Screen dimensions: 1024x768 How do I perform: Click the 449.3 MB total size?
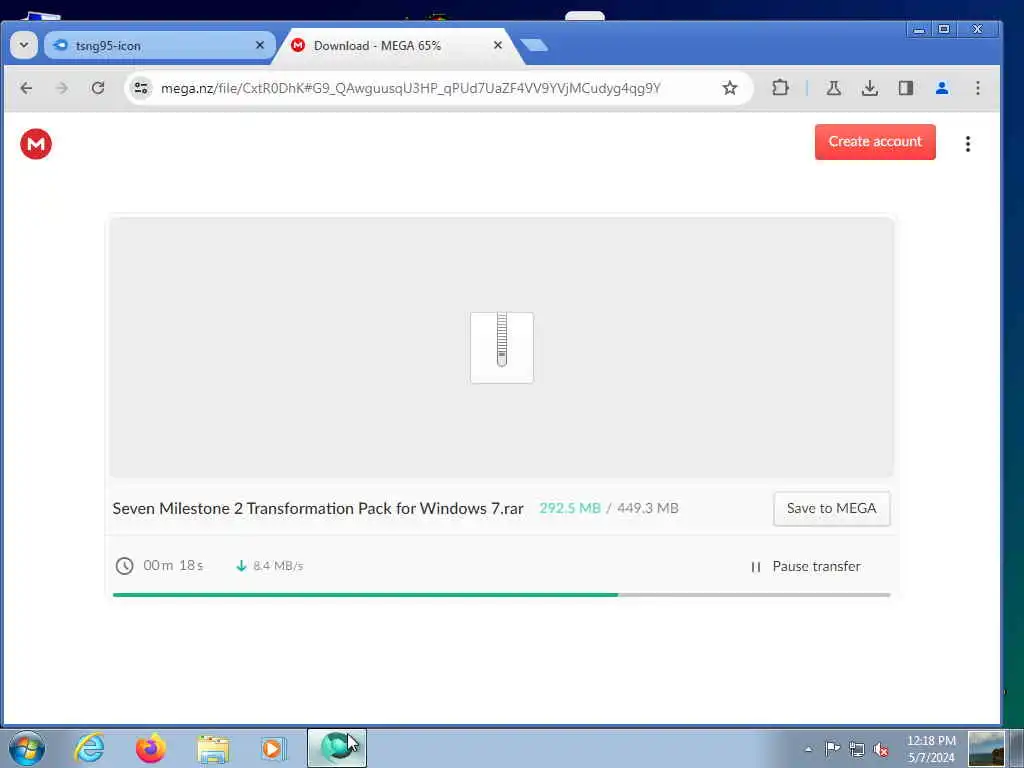pos(648,508)
